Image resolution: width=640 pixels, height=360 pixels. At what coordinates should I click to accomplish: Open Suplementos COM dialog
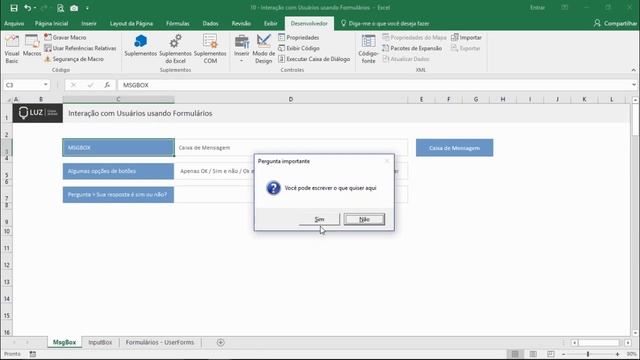[x=210, y=49]
